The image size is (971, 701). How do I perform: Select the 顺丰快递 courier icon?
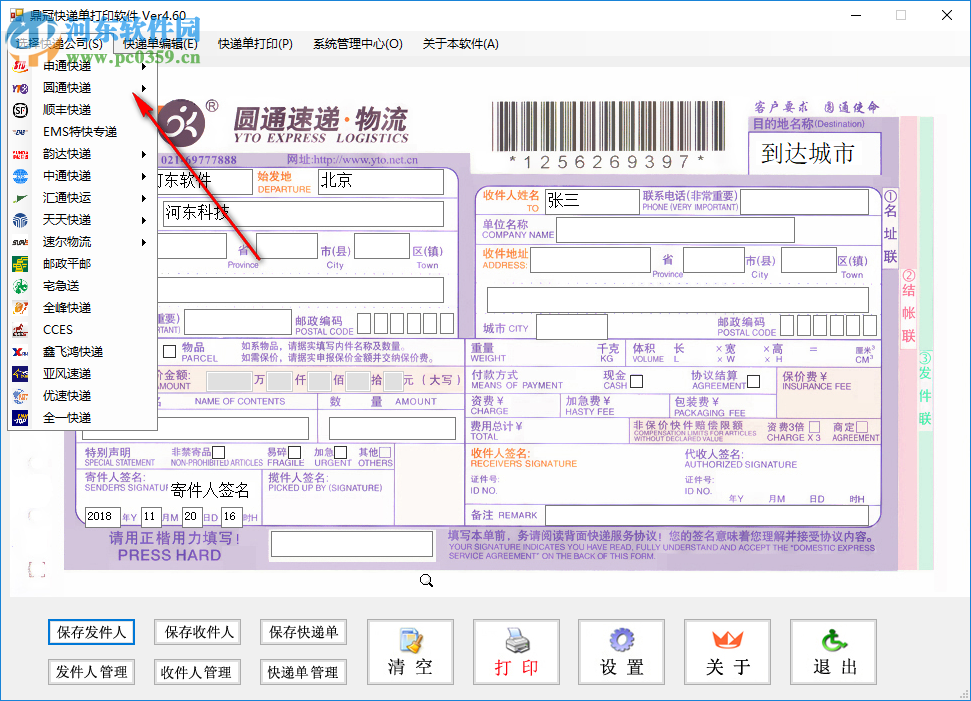click(22, 108)
